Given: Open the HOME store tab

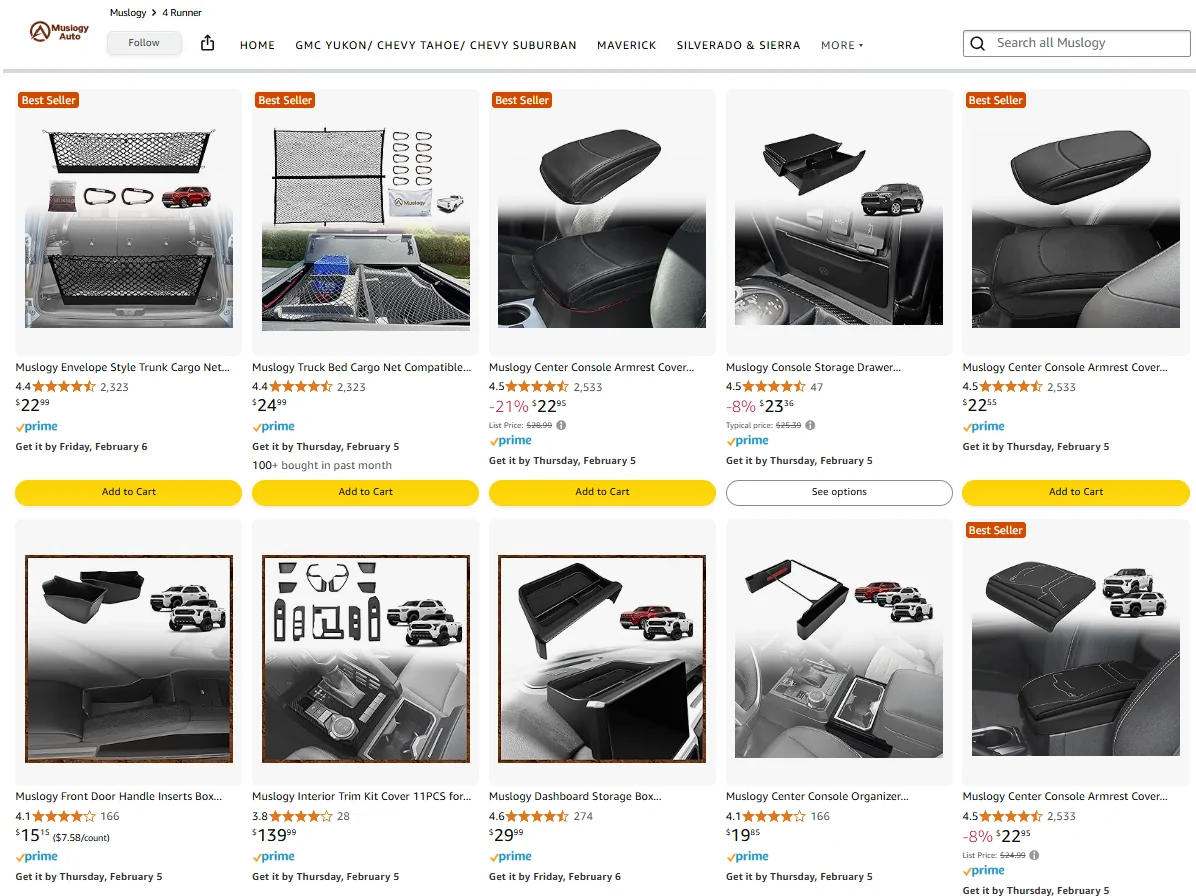Looking at the screenshot, I should [x=257, y=45].
